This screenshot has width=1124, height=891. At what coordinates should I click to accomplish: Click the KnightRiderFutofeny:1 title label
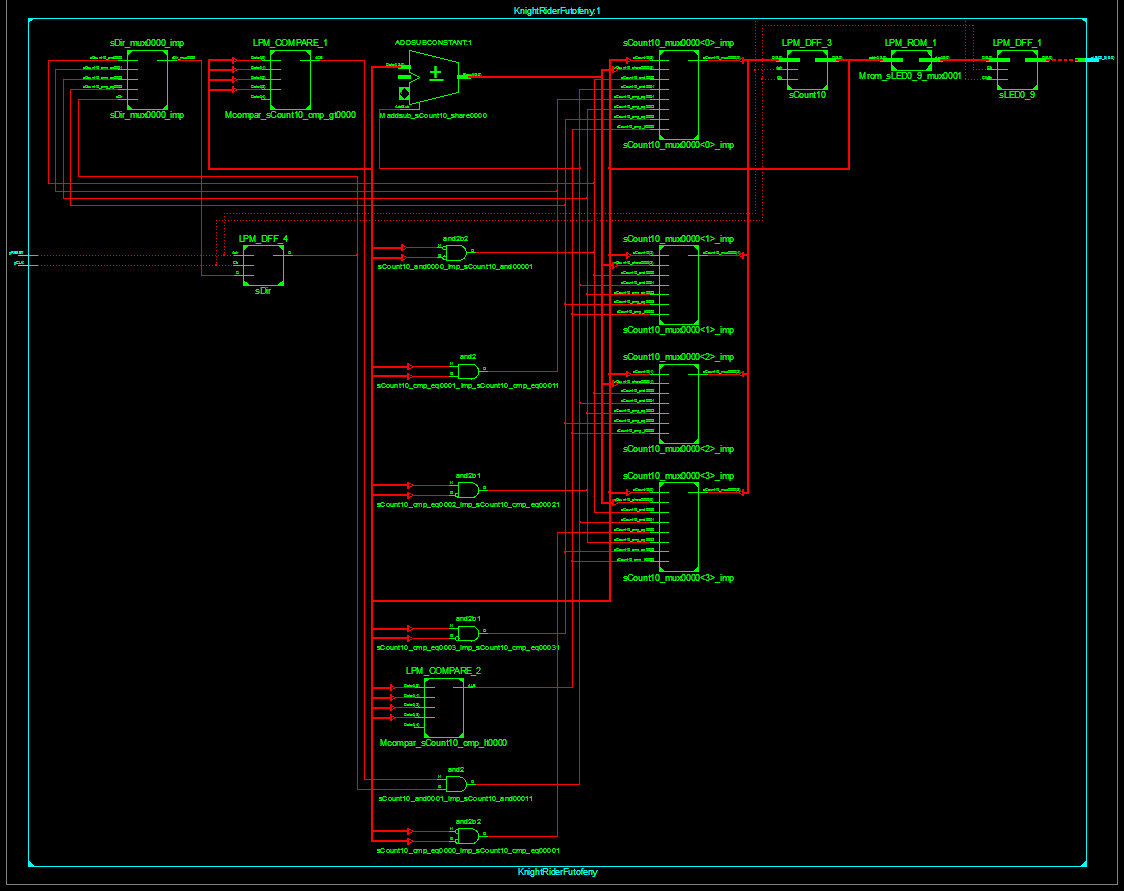pyautogui.click(x=557, y=11)
